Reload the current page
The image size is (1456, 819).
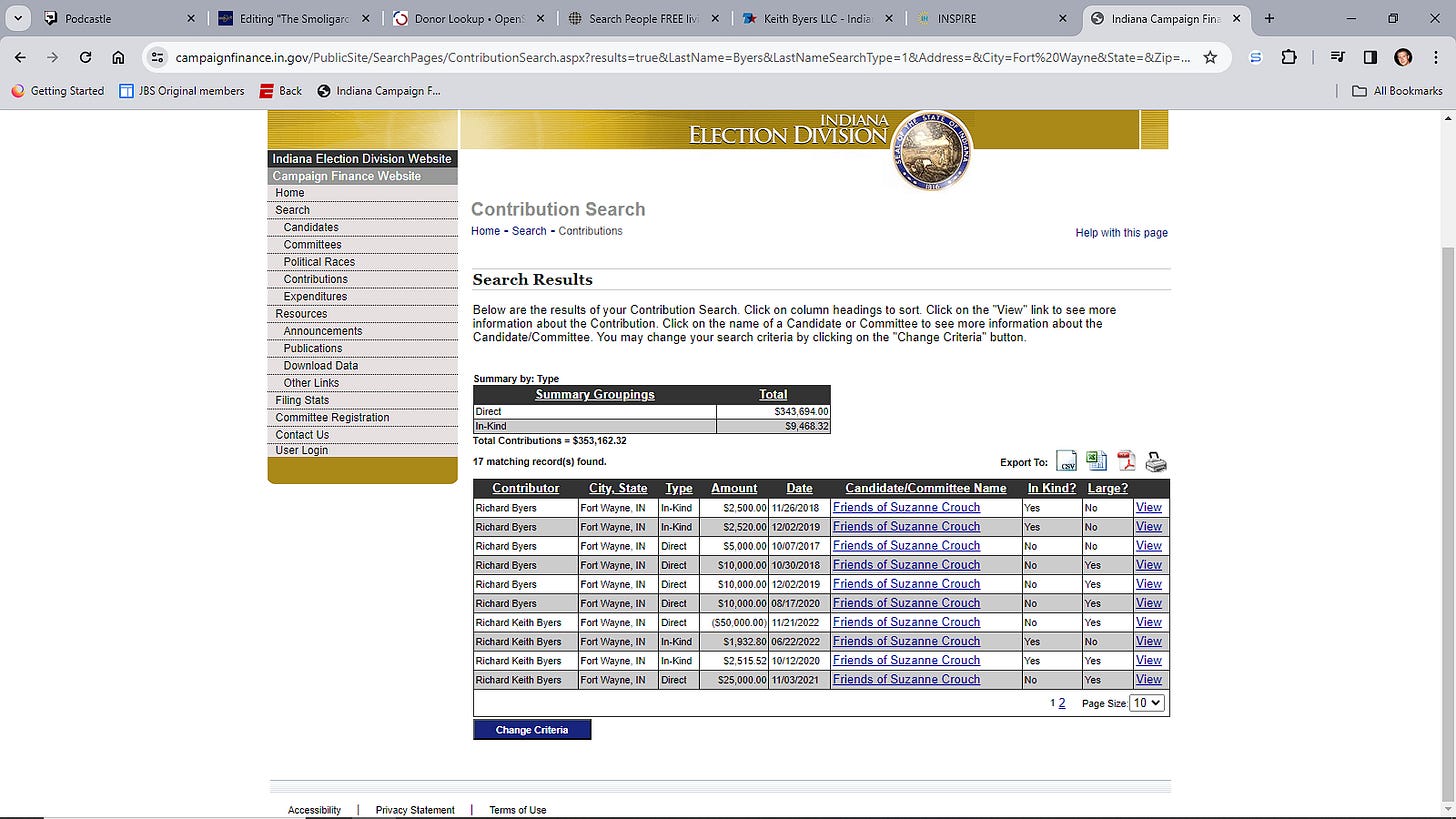[85, 57]
